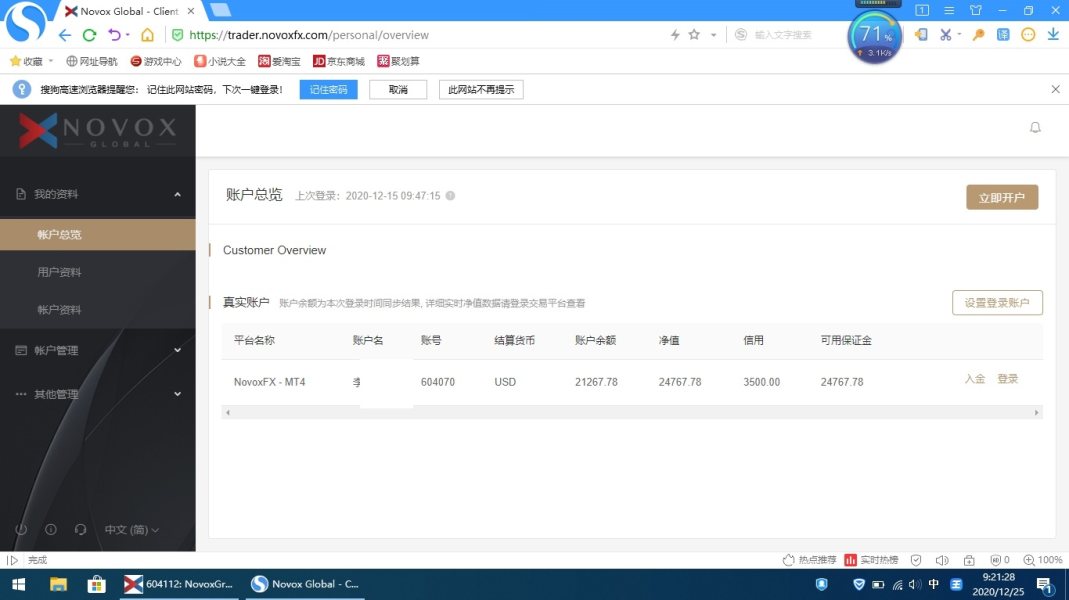The image size is (1069, 600).
Task: Select 用户资料 in the sidebar menu
Action: pyautogui.click(x=59, y=272)
